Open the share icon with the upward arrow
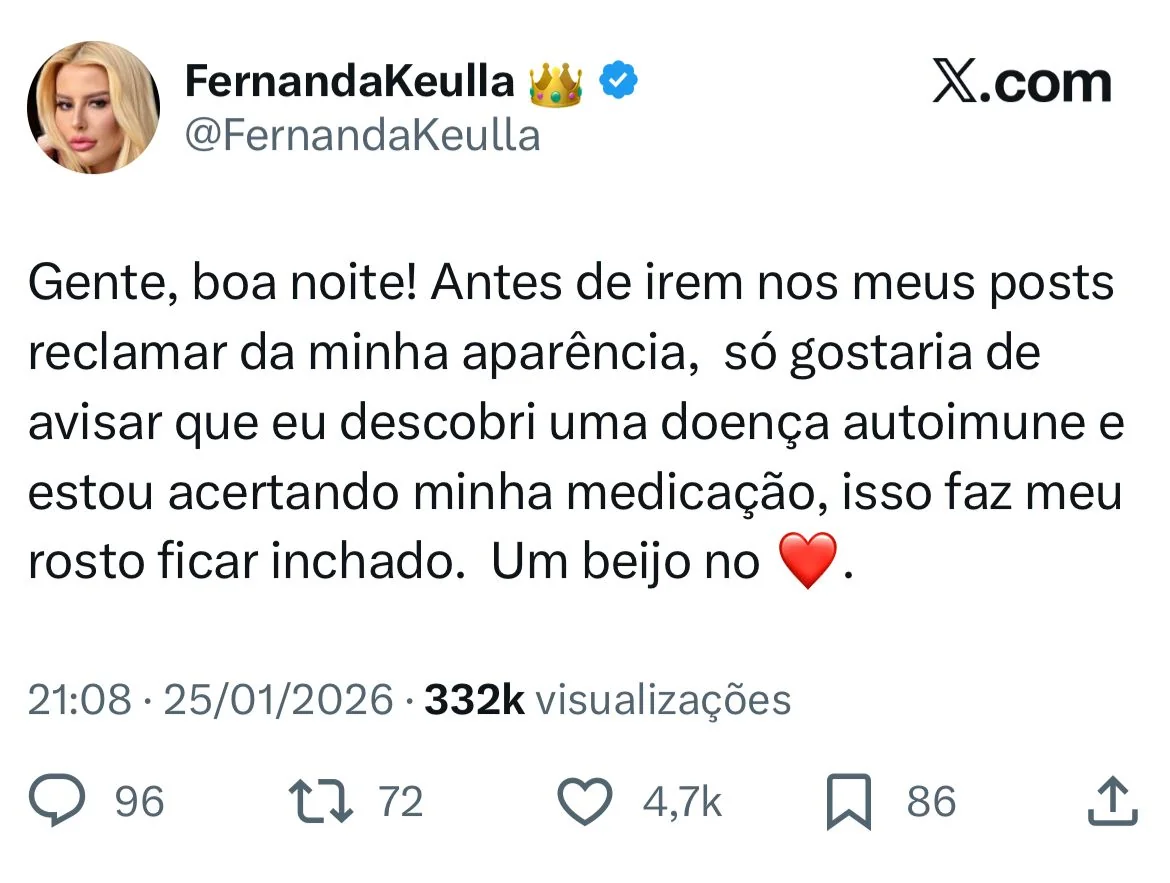The width and height of the screenshot is (1170, 883). click(x=1111, y=802)
